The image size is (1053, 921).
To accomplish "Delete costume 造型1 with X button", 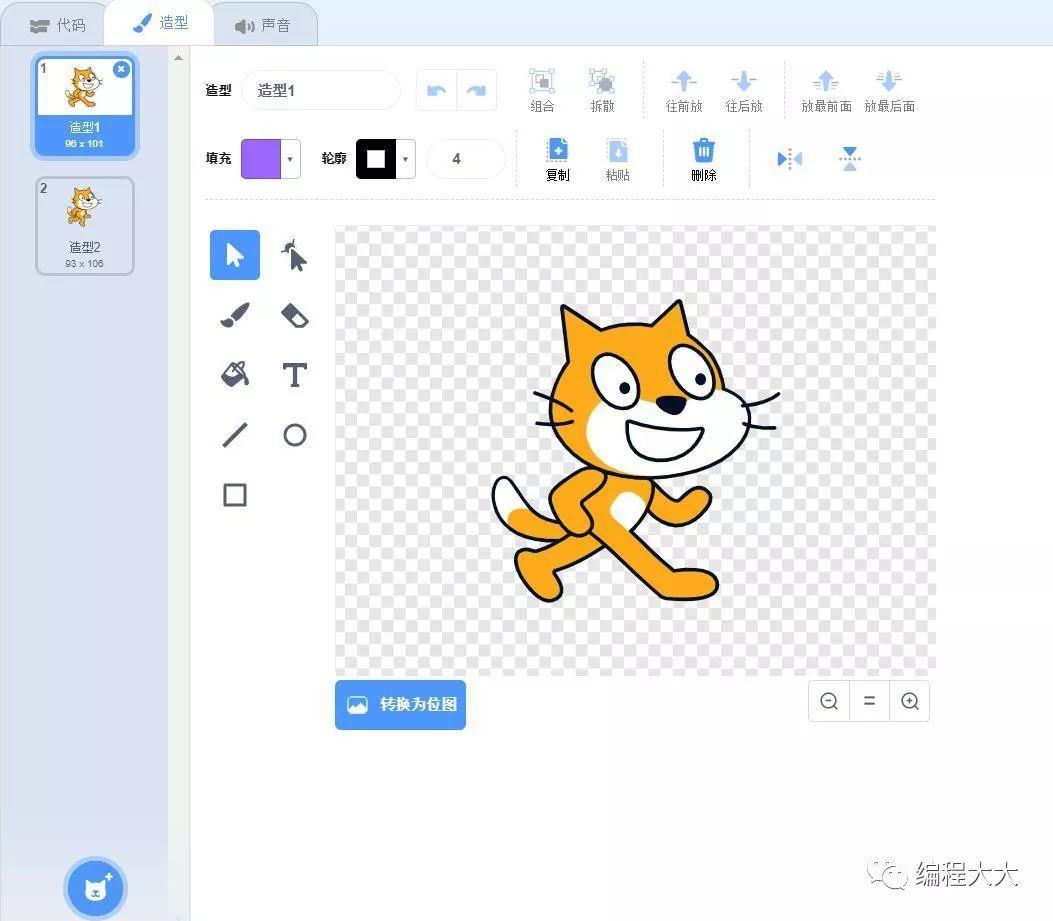I will point(121,69).
